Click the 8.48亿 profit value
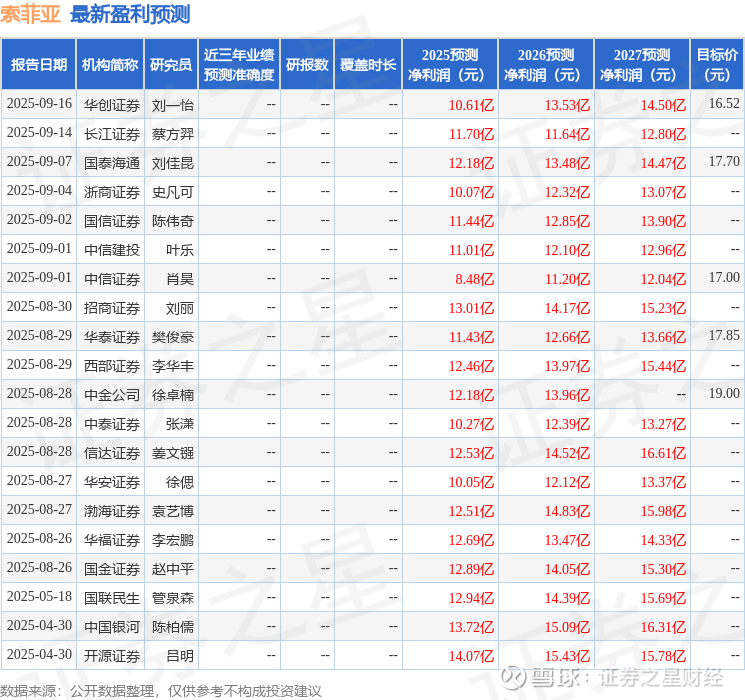Image resolution: width=745 pixels, height=700 pixels. pyautogui.click(x=475, y=279)
